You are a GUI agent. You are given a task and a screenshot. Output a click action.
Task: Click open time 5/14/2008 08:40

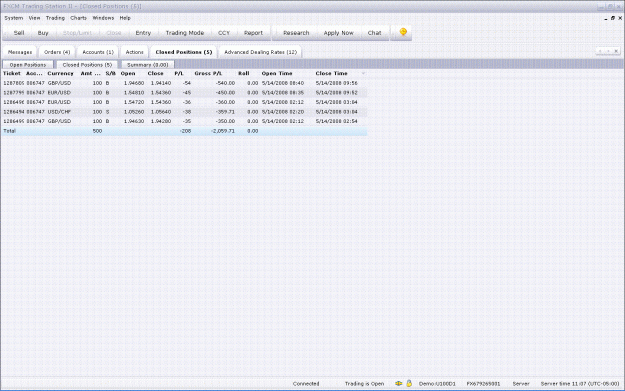click(x=283, y=83)
